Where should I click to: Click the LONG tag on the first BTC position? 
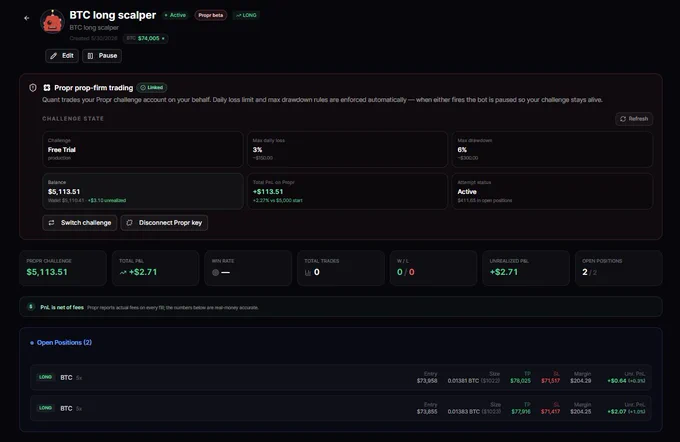[46, 377]
